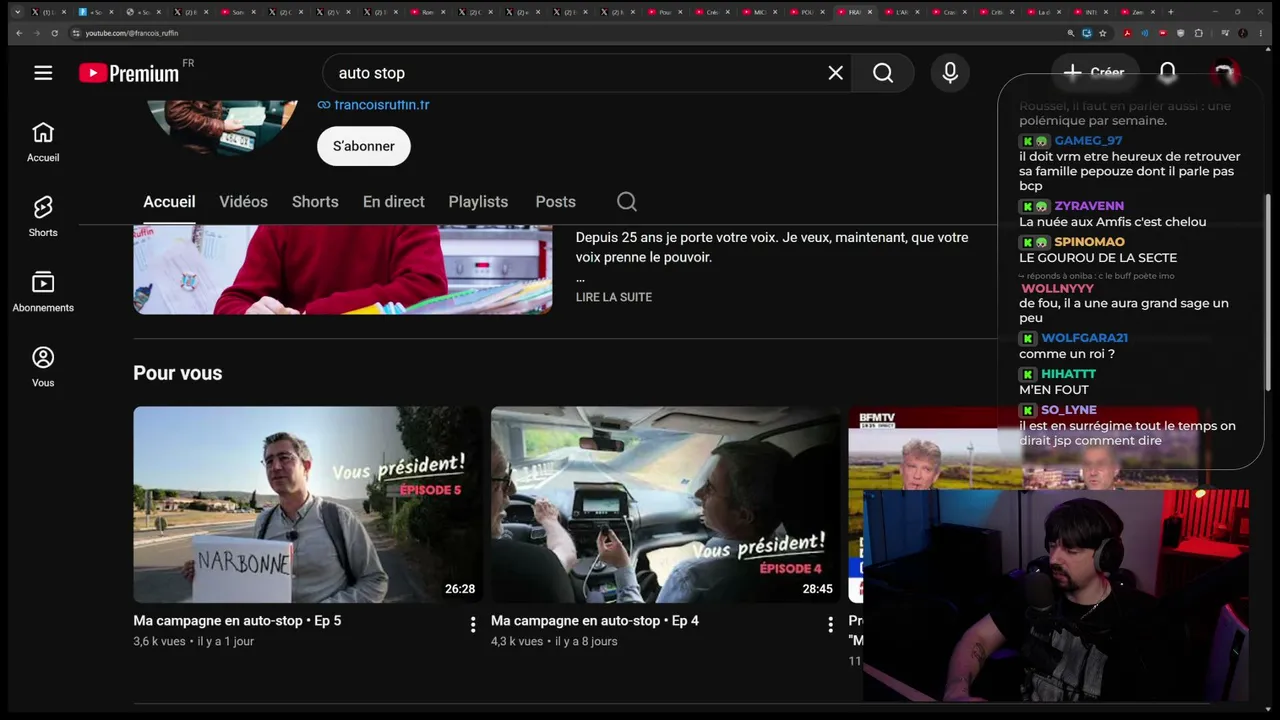1280x720 pixels.
Task: Open Abonnements in the sidebar
Action: (43, 292)
